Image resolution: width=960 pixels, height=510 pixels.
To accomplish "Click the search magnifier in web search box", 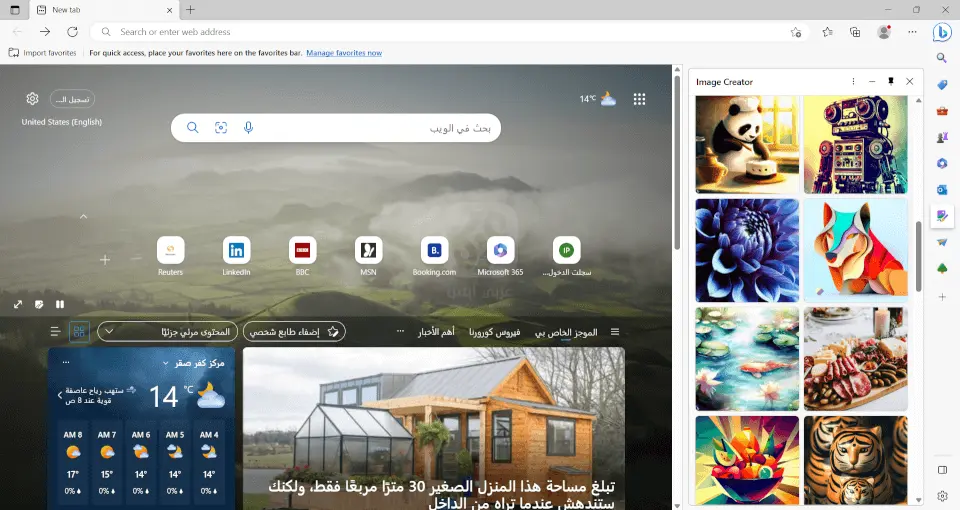I will click(192, 127).
